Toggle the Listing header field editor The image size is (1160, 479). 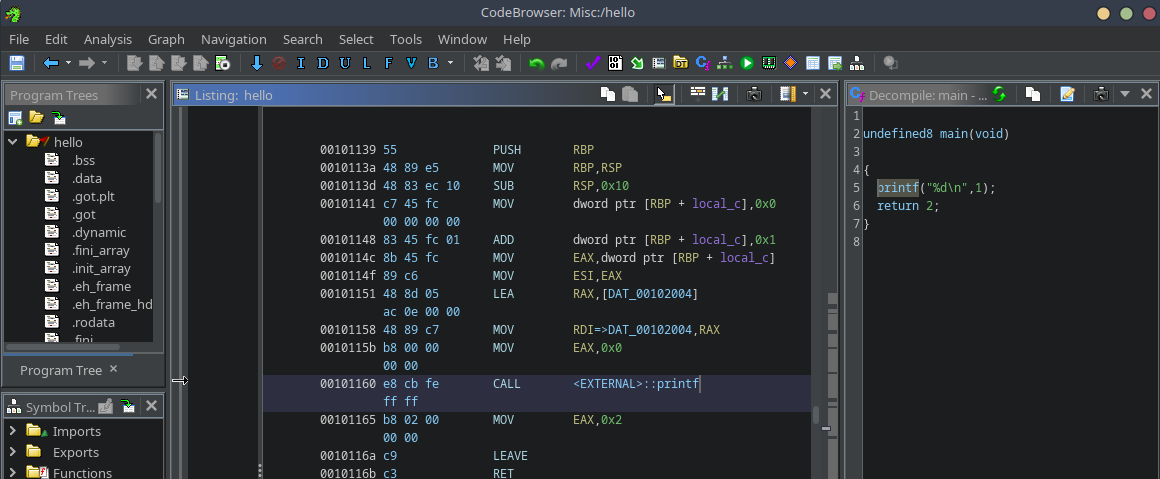[698, 93]
